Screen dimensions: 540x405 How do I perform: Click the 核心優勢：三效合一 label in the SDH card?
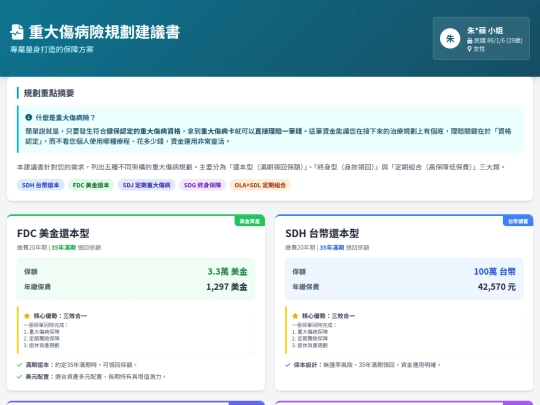pos(328,316)
